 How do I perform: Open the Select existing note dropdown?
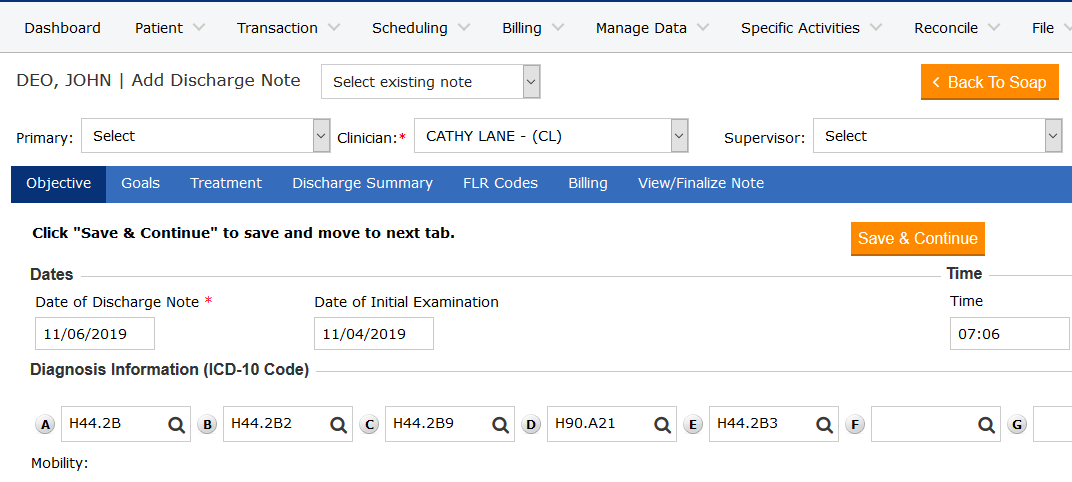click(x=430, y=82)
